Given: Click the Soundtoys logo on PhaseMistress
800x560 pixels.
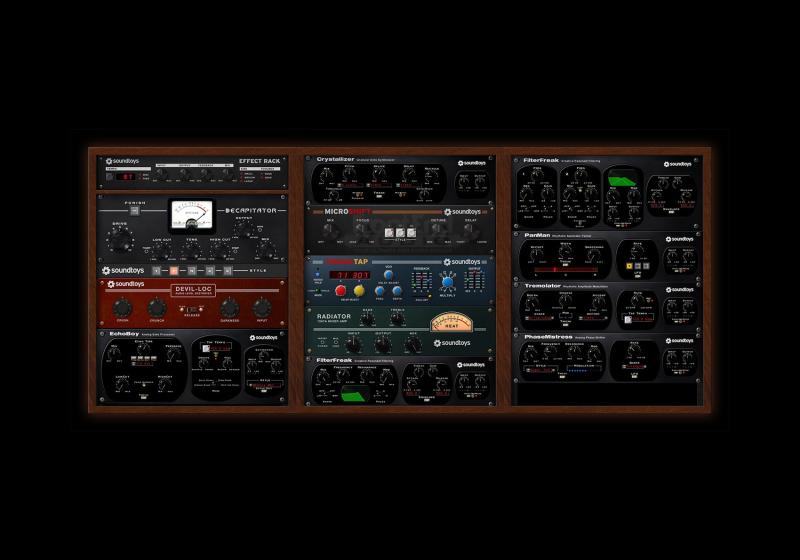Looking at the screenshot, I should point(679,341).
